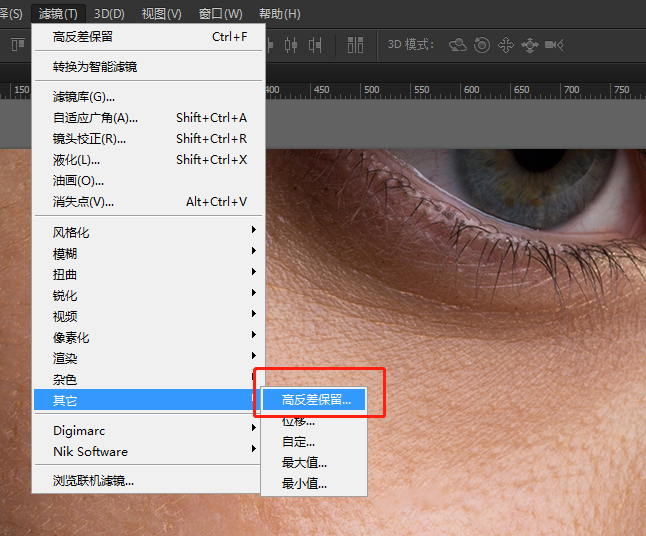Open 液化(L)... filter
This screenshot has height=536, width=646.
tap(148, 160)
